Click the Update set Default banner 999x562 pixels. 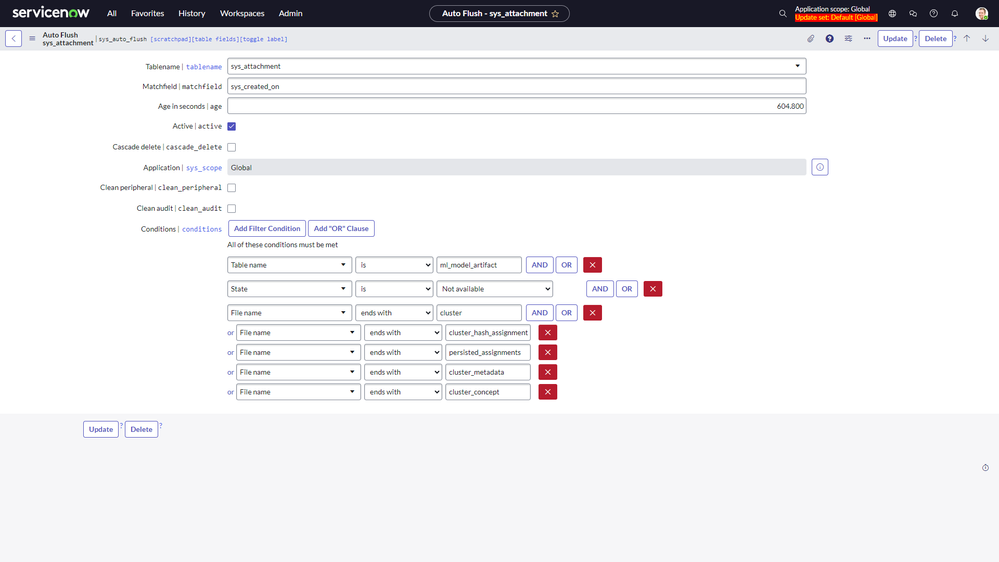click(x=836, y=18)
